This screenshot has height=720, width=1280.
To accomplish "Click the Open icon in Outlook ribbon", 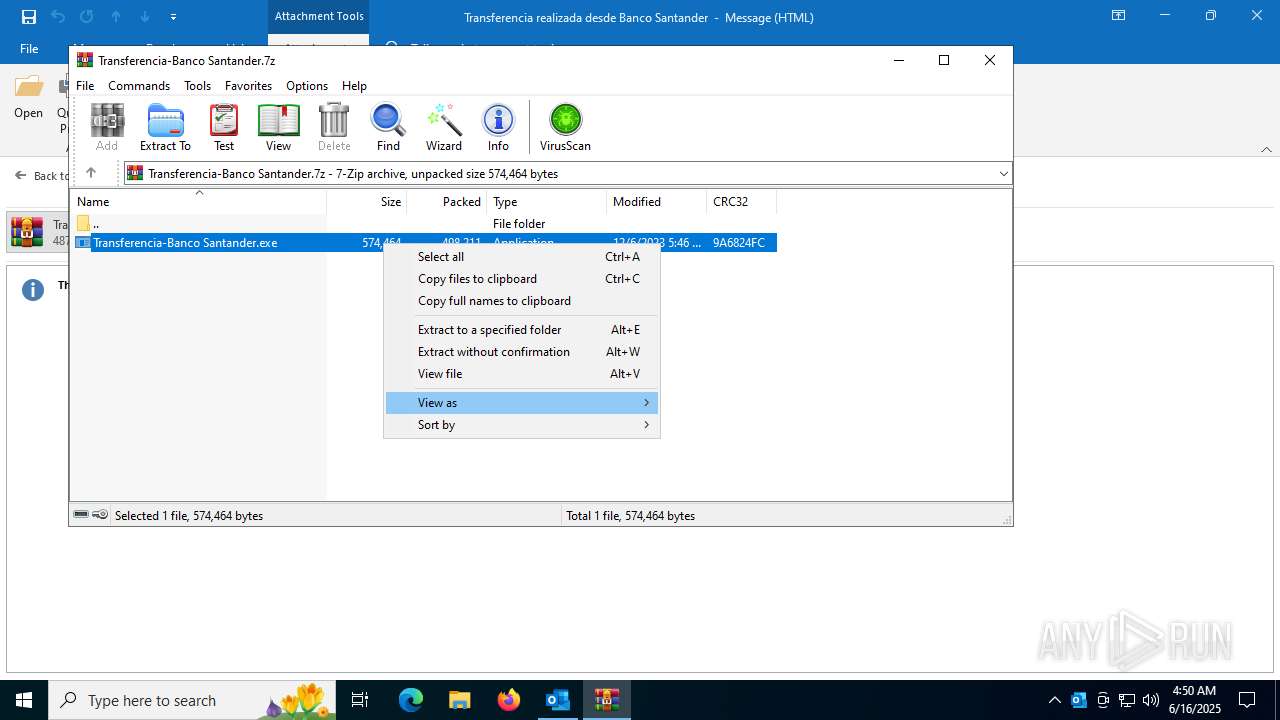I will tap(28, 97).
